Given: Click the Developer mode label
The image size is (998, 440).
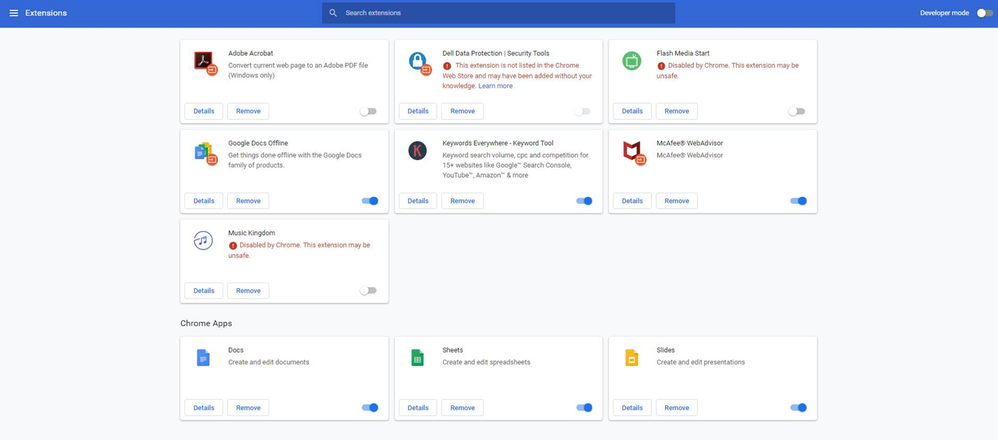Looking at the screenshot, I should coord(945,13).
